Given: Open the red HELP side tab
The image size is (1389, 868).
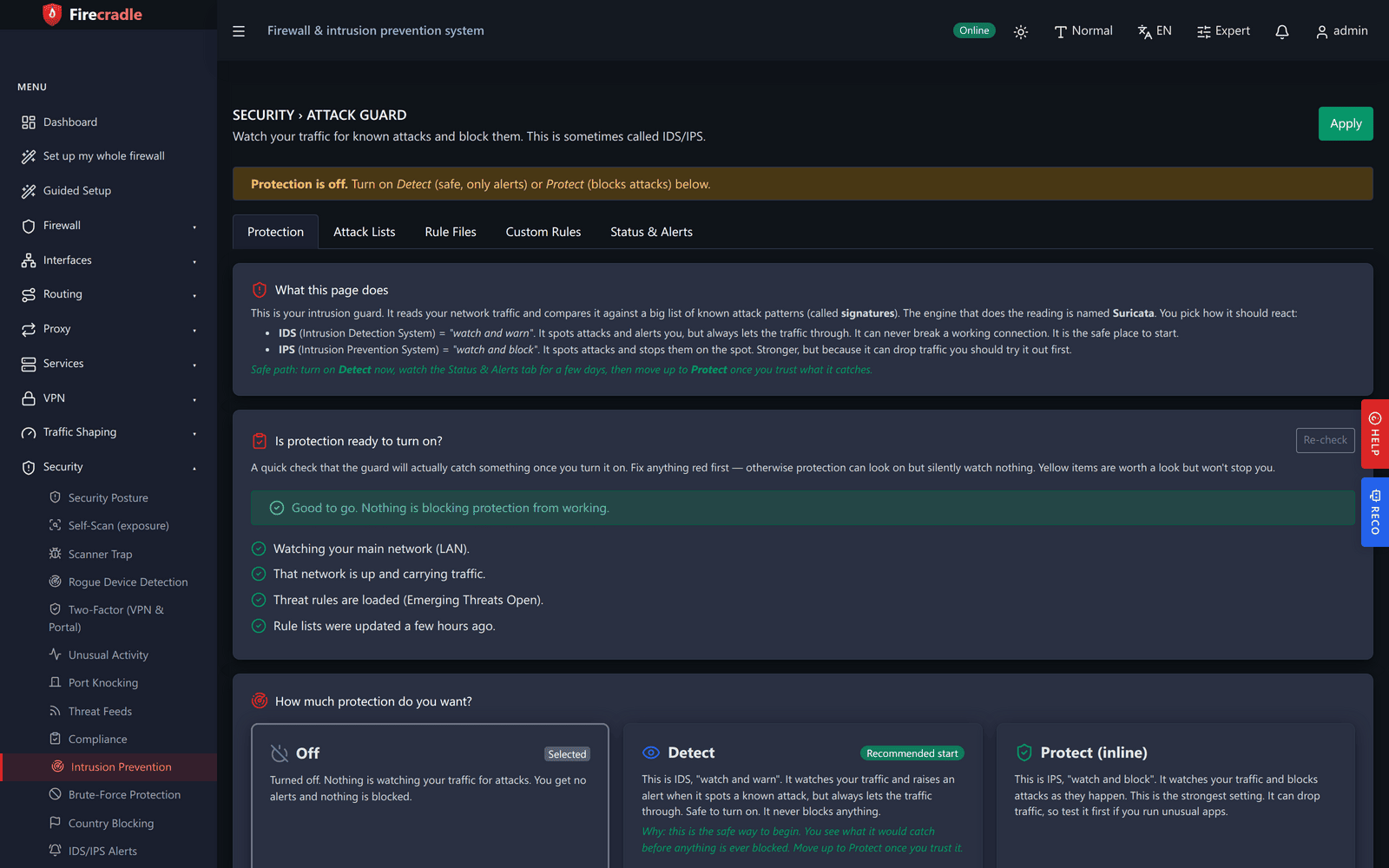Looking at the screenshot, I should (x=1375, y=434).
